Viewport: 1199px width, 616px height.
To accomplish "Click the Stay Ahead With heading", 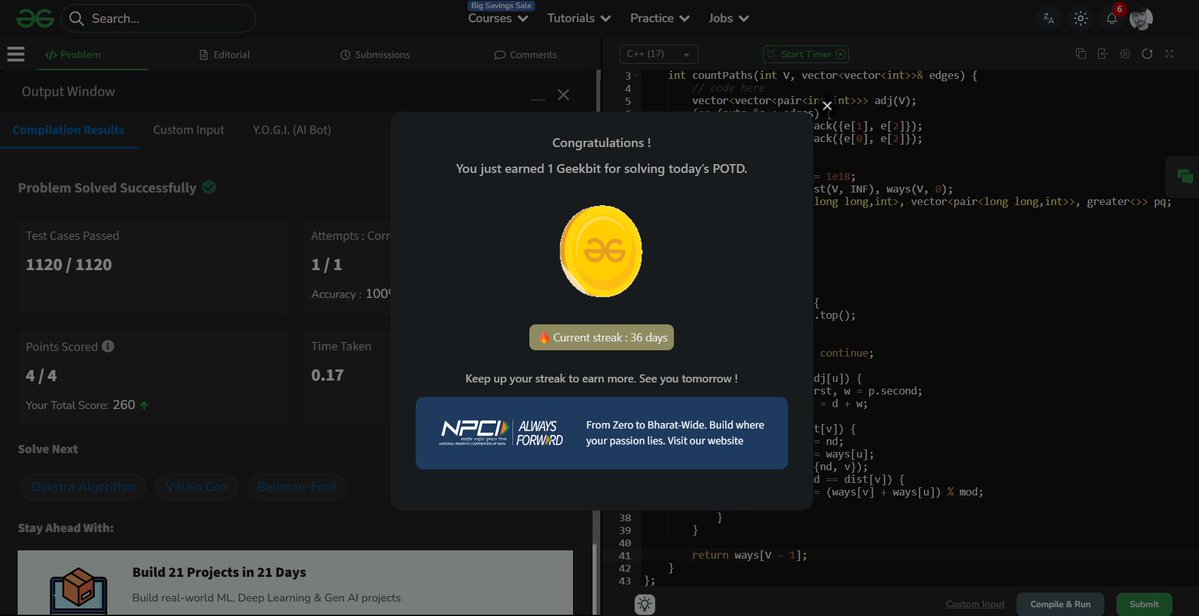I will click(66, 528).
